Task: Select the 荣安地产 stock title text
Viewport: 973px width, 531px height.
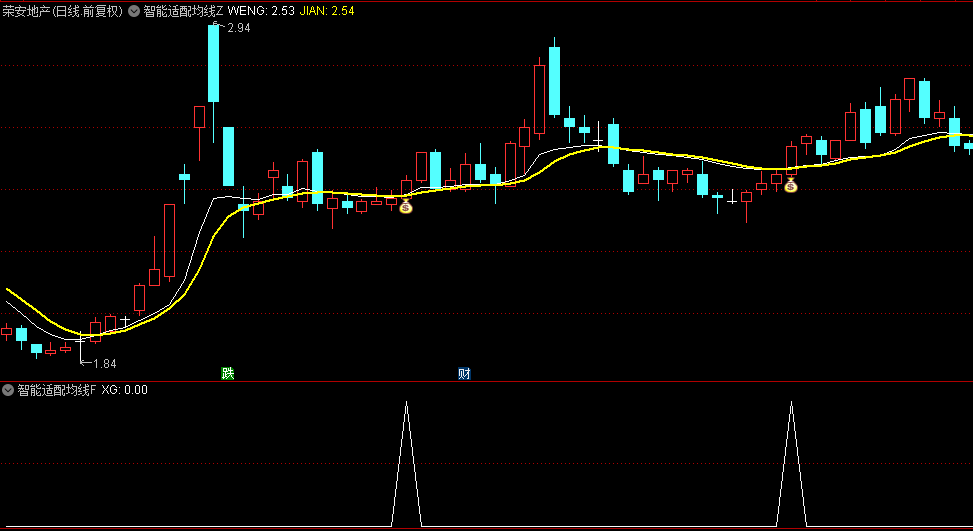Action: (63, 11)
